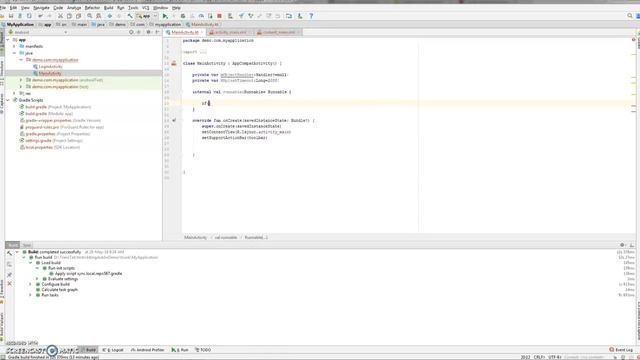Click the red Stop button in toolbar
The width and height of the screenshot is (640, 360).
pyautogui.click(x=219, y=16)
